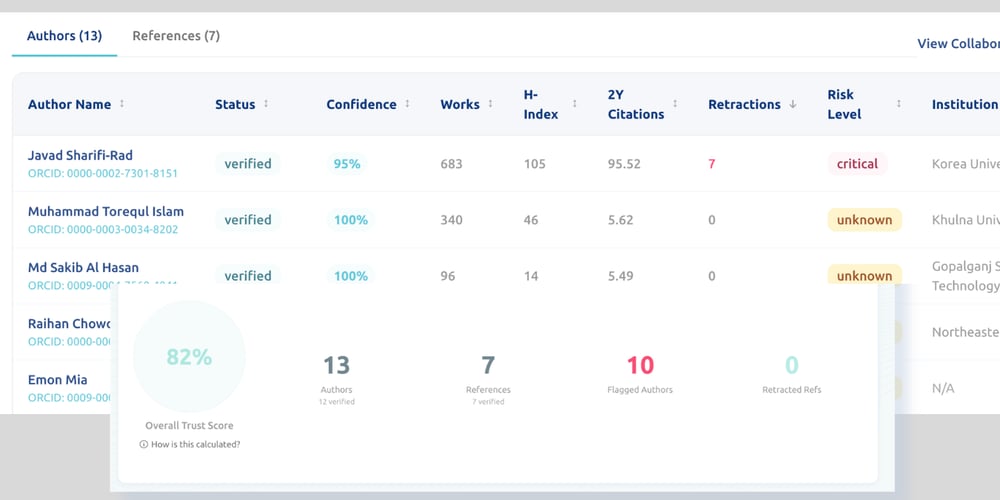Select Muhammad Torequl Islam author name

tap(106, 211)
